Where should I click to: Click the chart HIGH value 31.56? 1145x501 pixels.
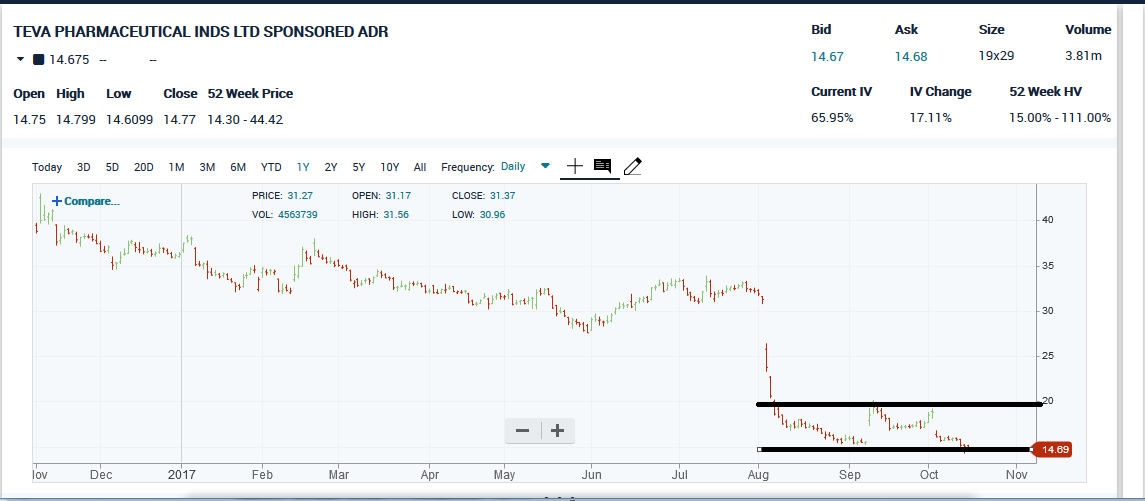(x=396, y=215)
